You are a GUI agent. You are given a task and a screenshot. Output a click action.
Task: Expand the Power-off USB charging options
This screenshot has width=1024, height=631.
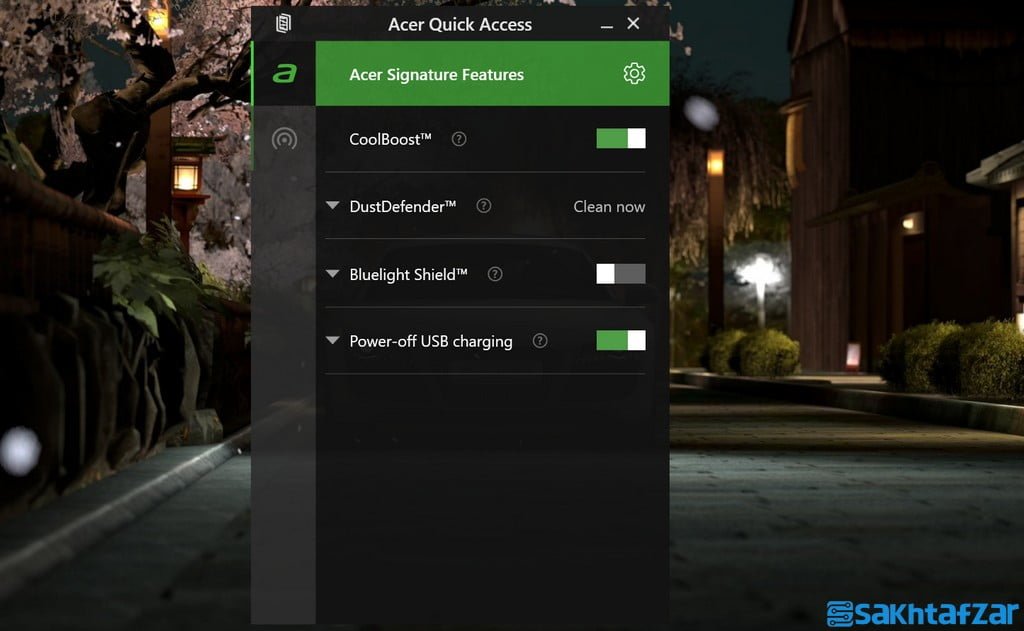332,340
